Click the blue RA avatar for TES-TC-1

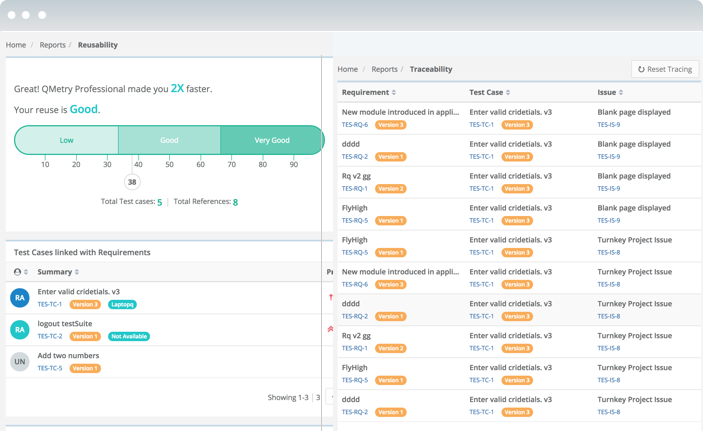(x=20, y=298)
